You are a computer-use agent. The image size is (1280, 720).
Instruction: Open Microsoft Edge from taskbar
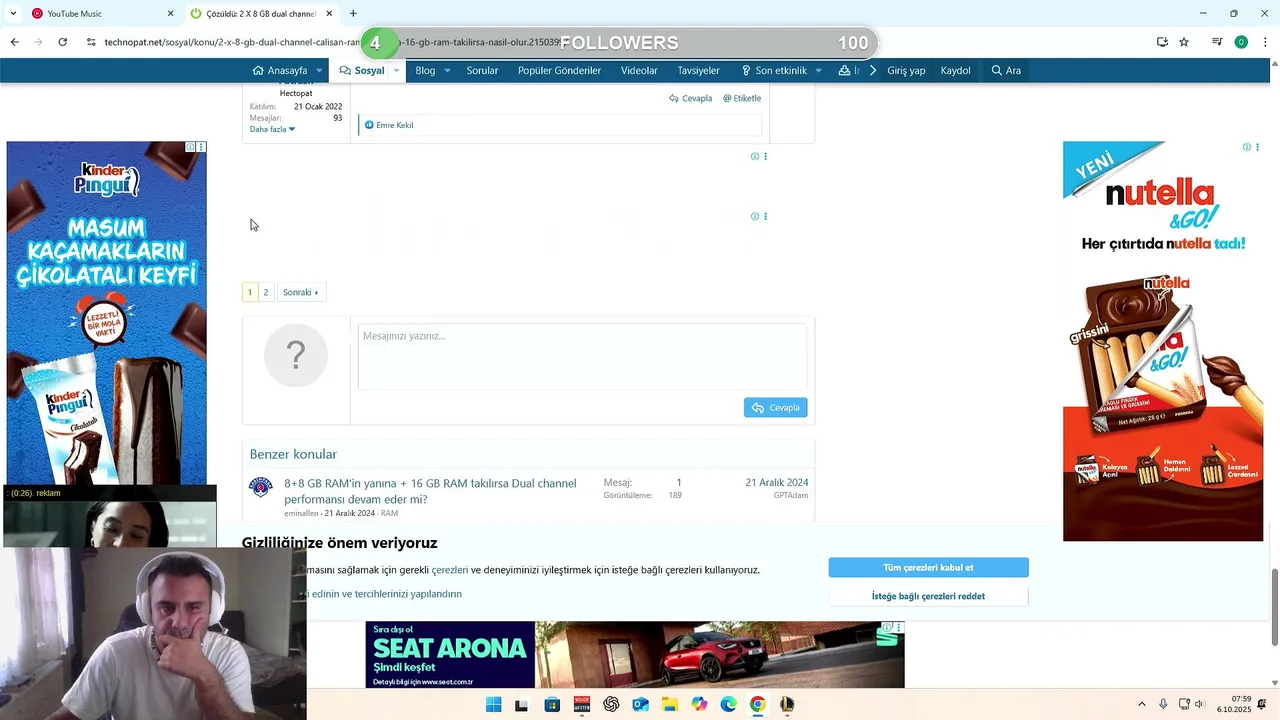729,704
